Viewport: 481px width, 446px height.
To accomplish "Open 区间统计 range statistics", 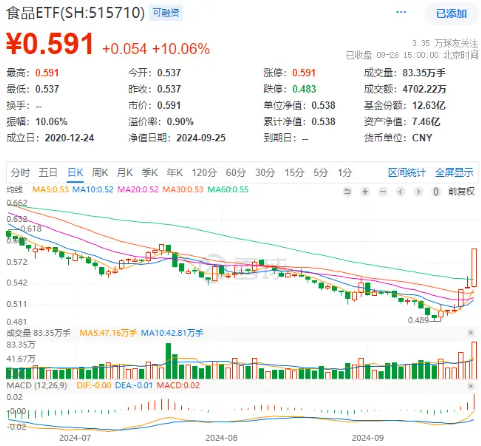I will (407, 172).
